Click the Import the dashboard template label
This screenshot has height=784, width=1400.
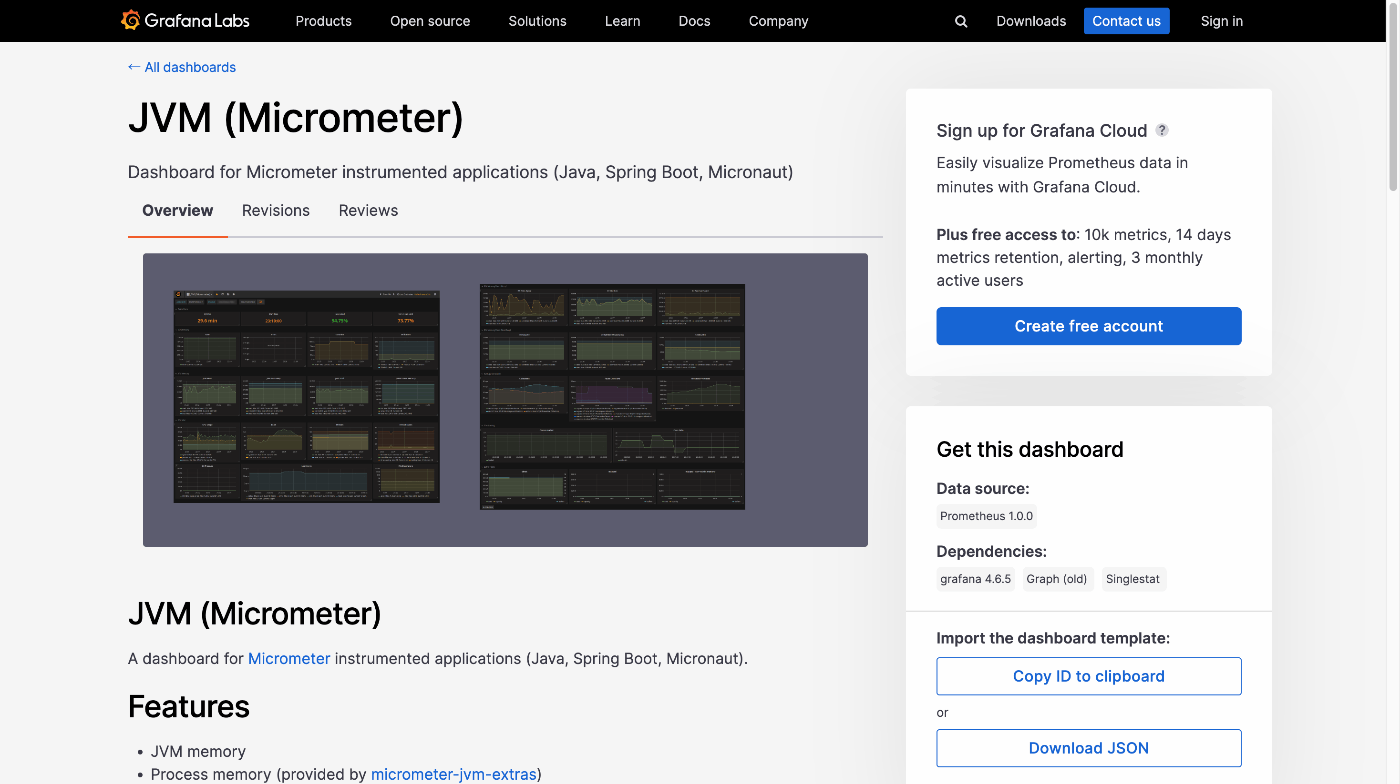coord(1053,638)
